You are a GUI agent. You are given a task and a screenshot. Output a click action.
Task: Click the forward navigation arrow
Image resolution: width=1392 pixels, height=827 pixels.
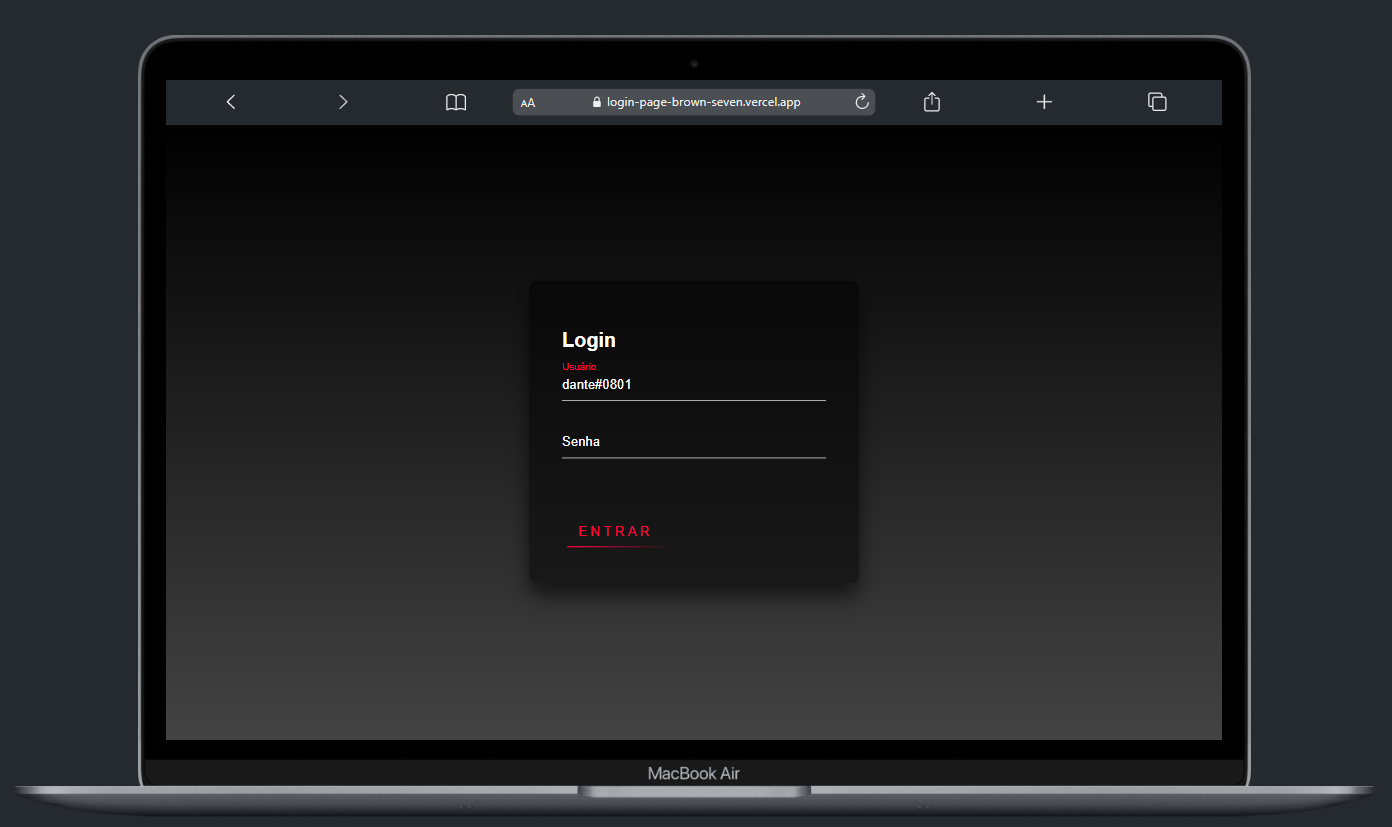tap(343, 102)
